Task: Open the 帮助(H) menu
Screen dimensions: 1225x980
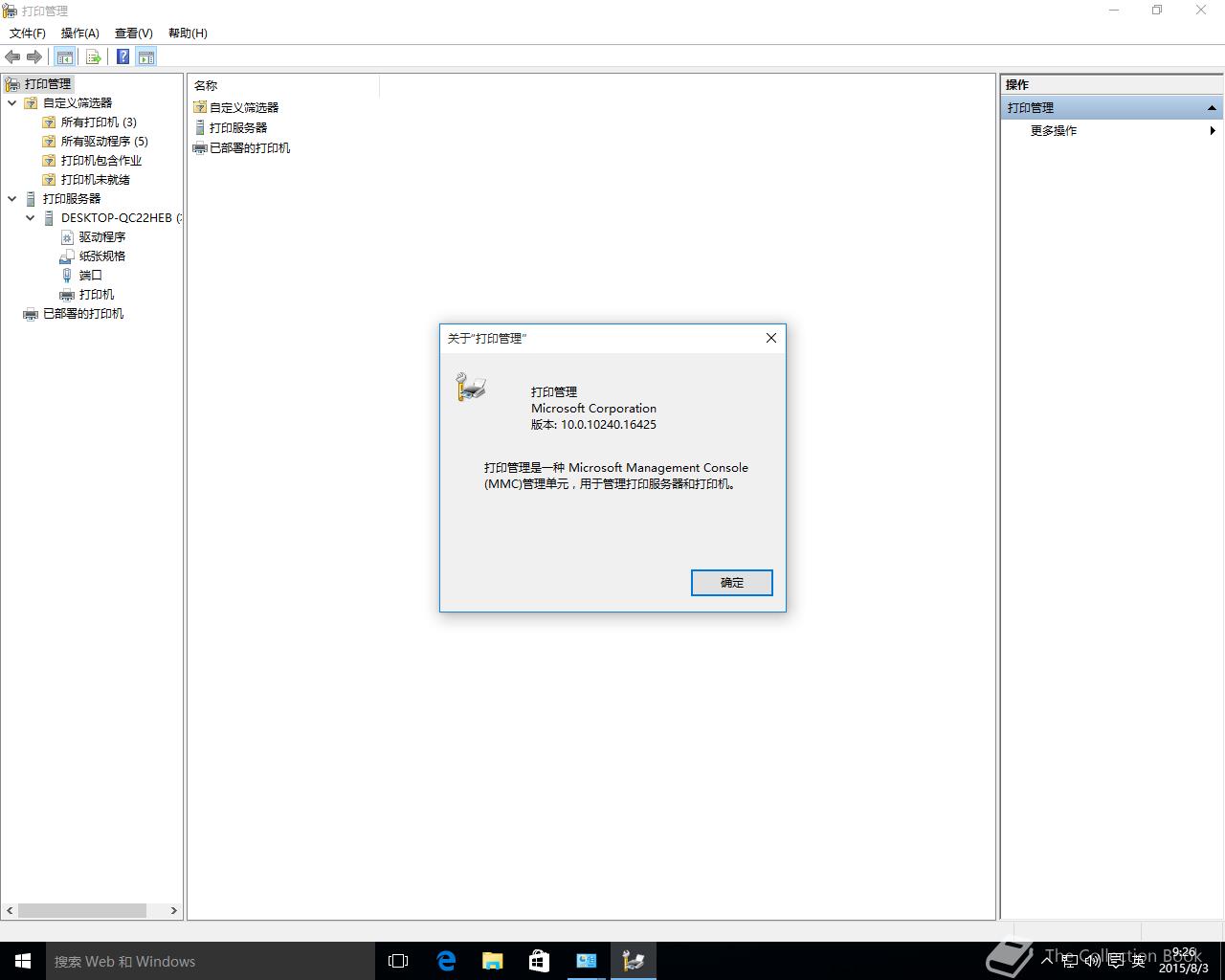Action: click(x=188, y=33)
